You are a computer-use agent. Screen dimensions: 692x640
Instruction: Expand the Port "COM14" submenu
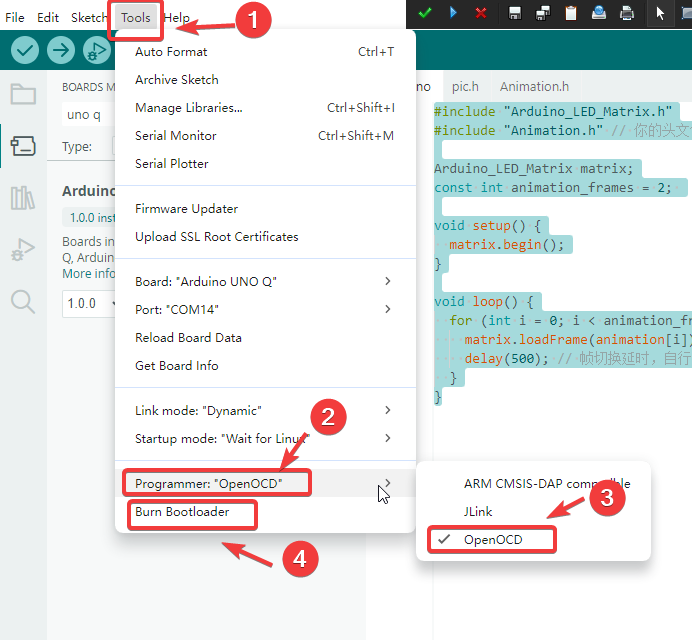coord(265,309)
